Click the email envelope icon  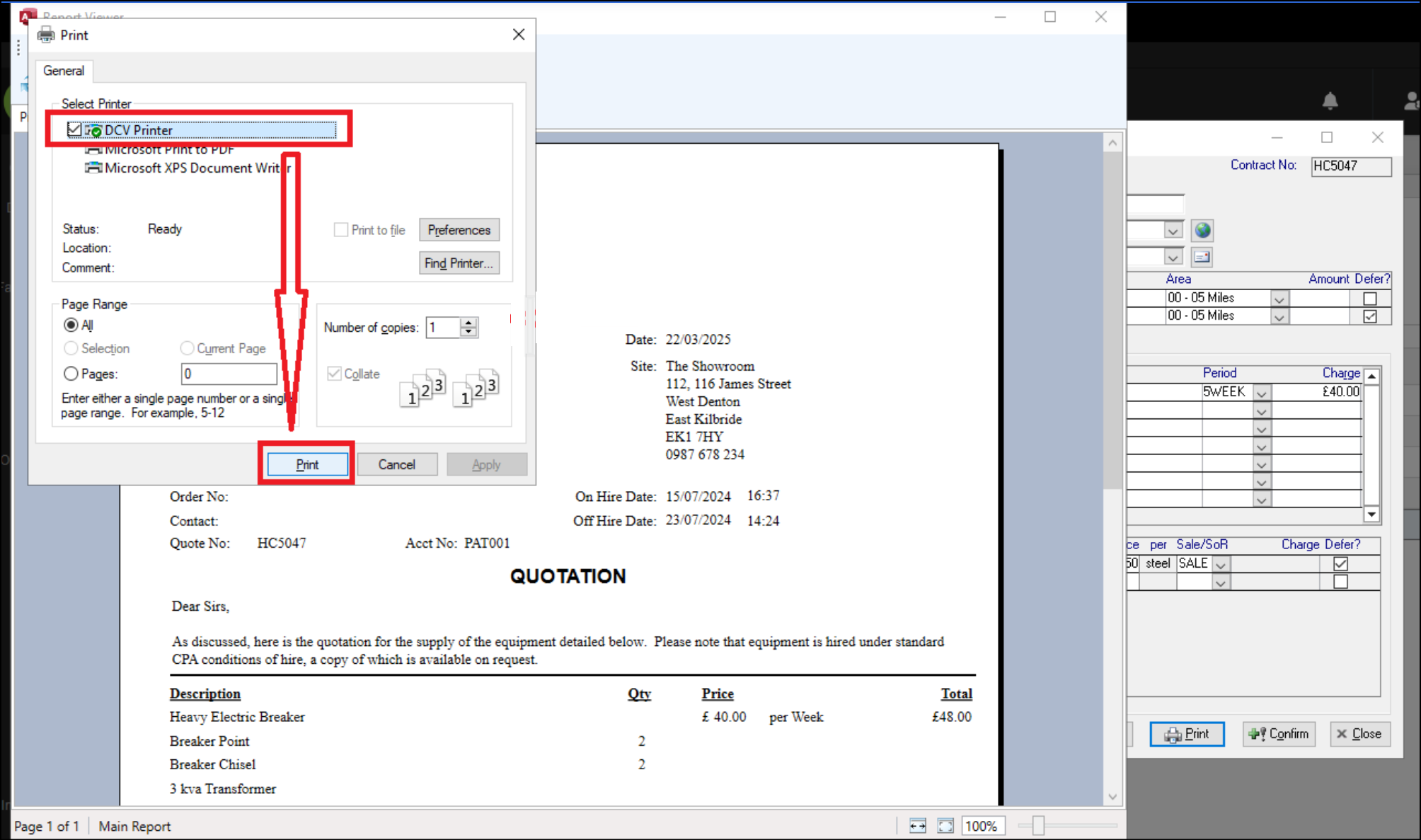(1201, 257)
